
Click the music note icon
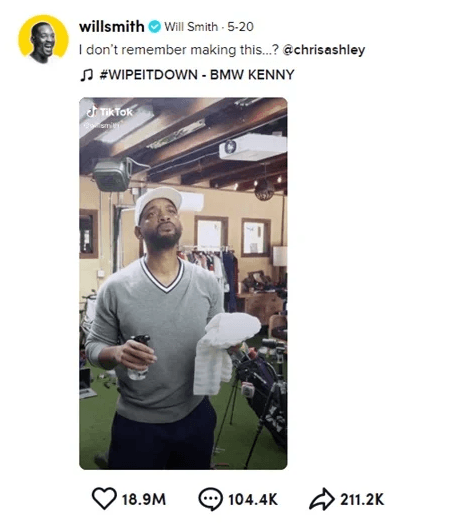(x=87, y=75)
